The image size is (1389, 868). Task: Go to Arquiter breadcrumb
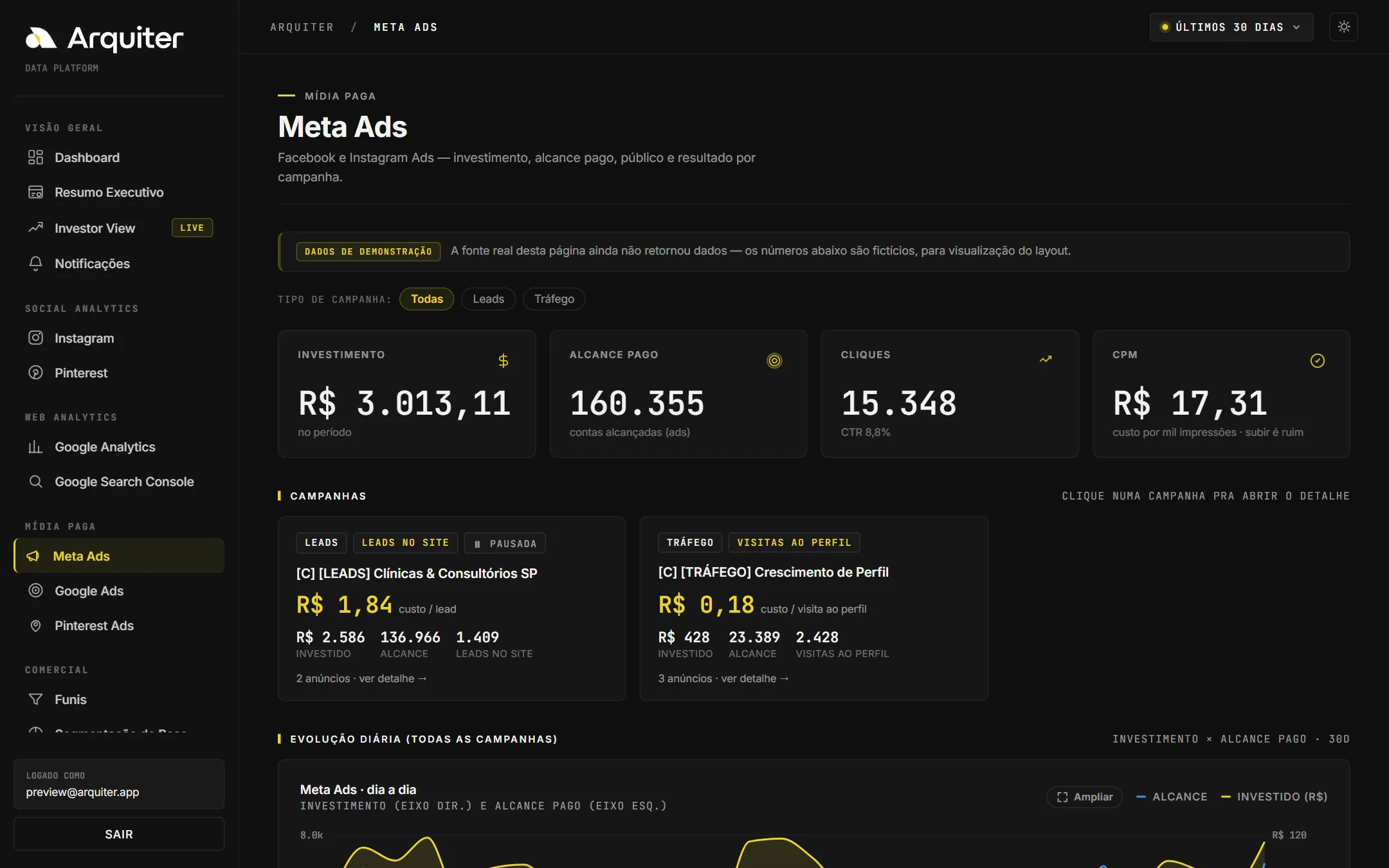(302, 27)
